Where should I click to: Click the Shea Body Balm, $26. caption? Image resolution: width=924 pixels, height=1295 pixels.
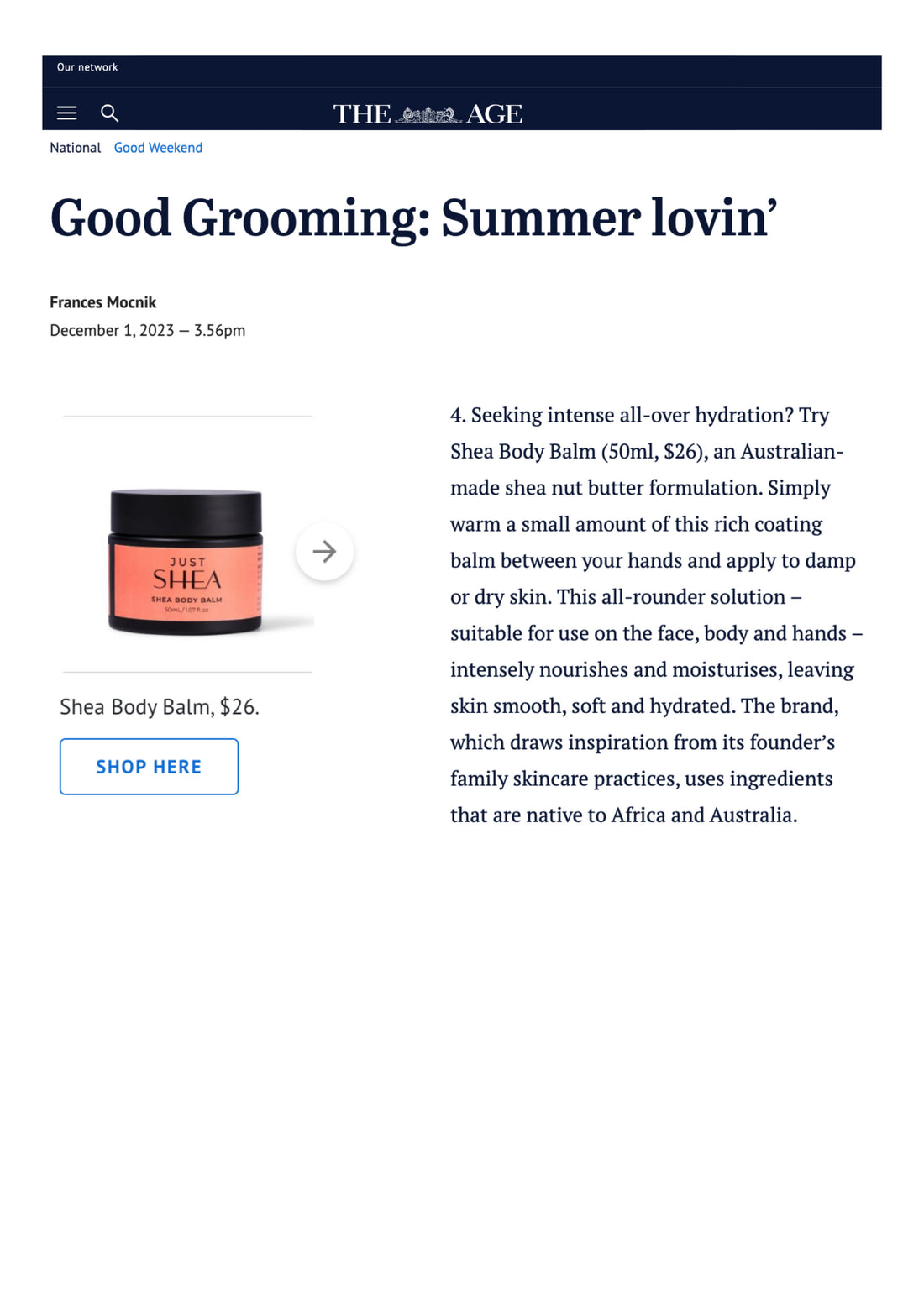point(160,707)
